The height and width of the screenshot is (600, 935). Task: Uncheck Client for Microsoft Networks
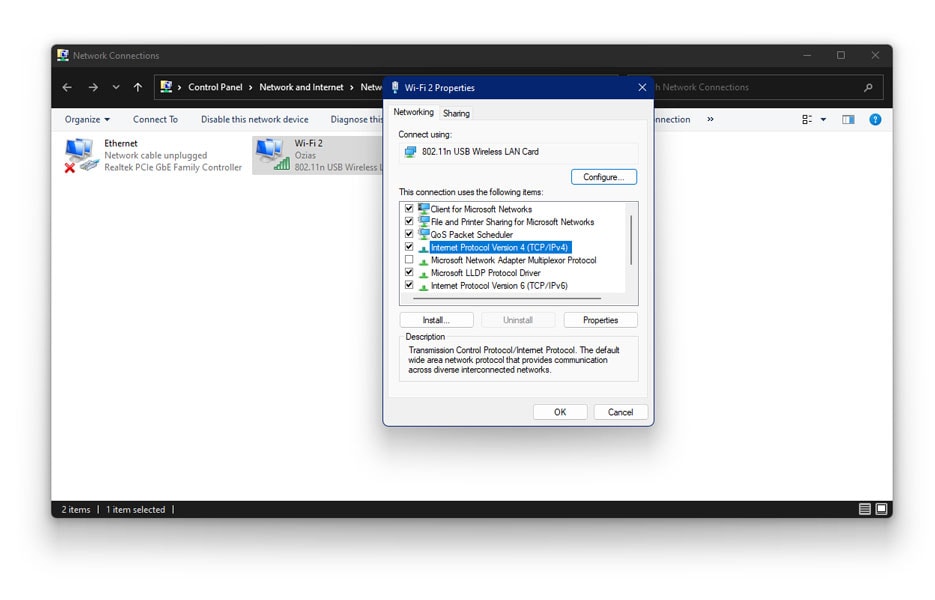409,208
